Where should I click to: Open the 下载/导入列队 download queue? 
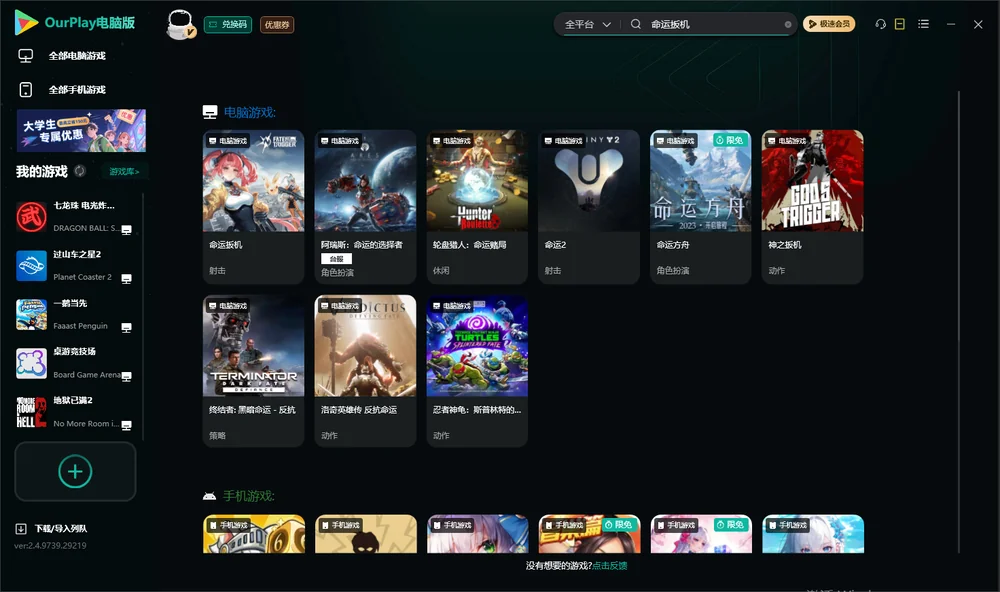tap(52, 529)
